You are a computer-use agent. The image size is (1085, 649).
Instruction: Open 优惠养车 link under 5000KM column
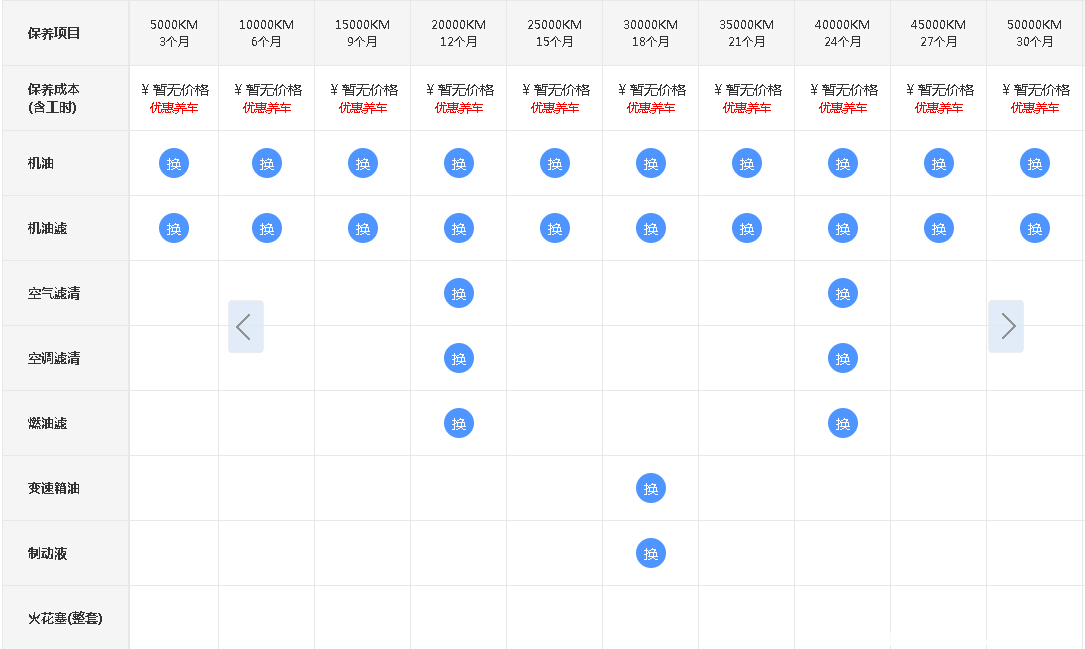(174, 108)
